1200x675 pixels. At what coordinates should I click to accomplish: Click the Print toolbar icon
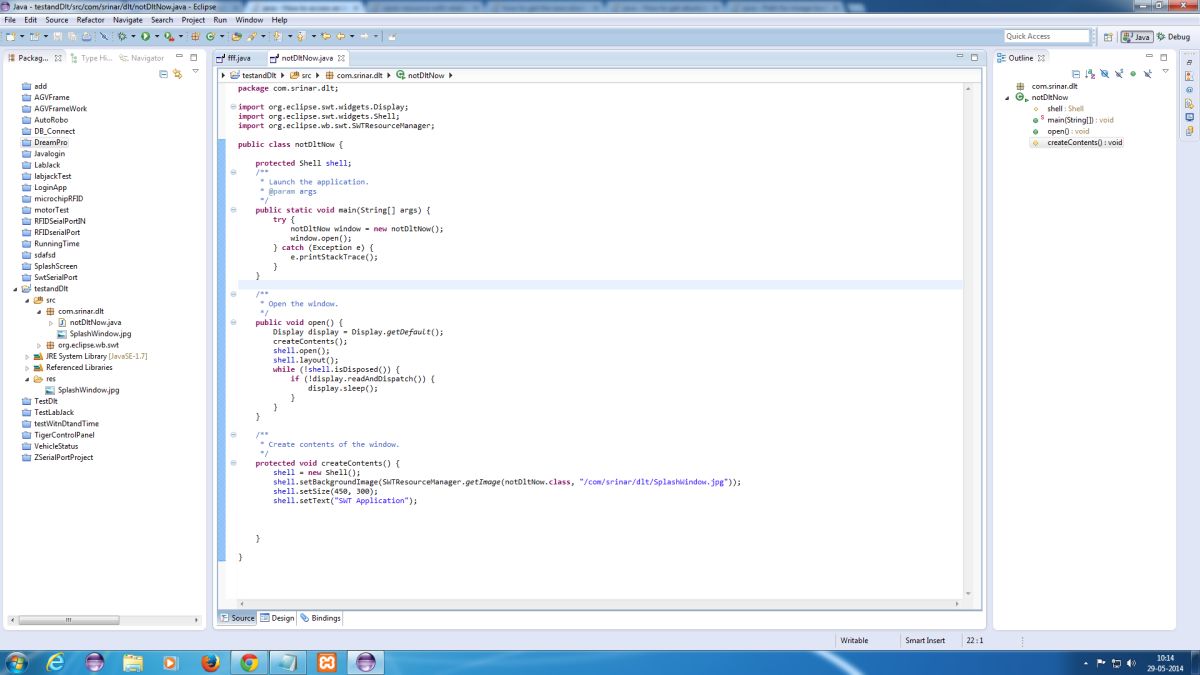pyautogui.click(x=86, y=36)
